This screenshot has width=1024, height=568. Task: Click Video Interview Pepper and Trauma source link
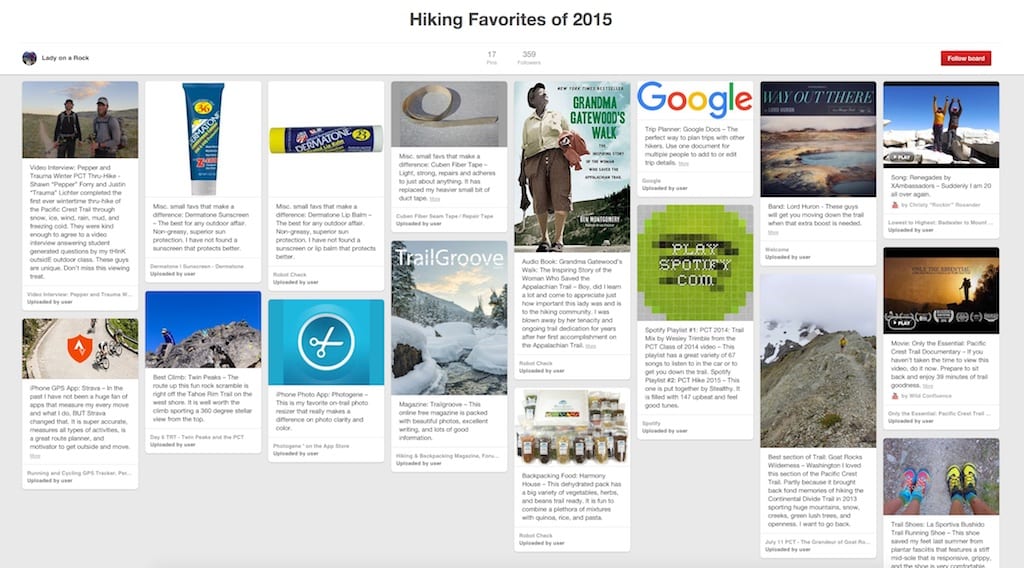click(x=79, y=294)
